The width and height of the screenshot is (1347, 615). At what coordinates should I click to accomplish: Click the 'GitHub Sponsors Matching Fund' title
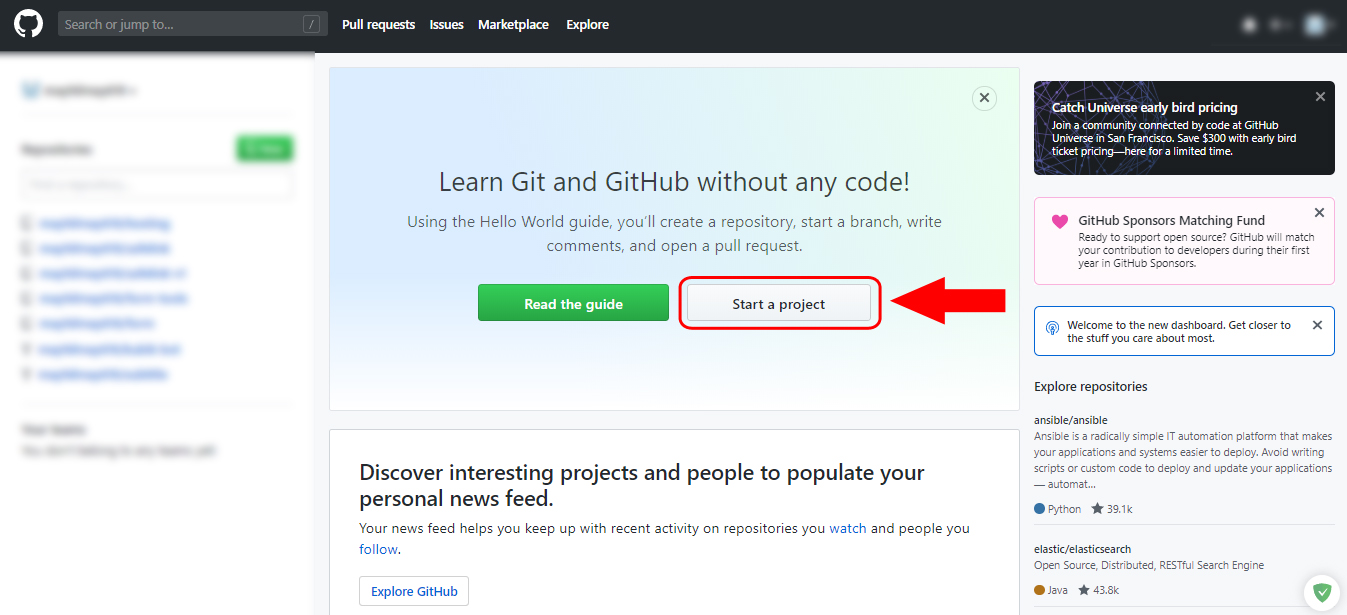tap(1171, 220)
